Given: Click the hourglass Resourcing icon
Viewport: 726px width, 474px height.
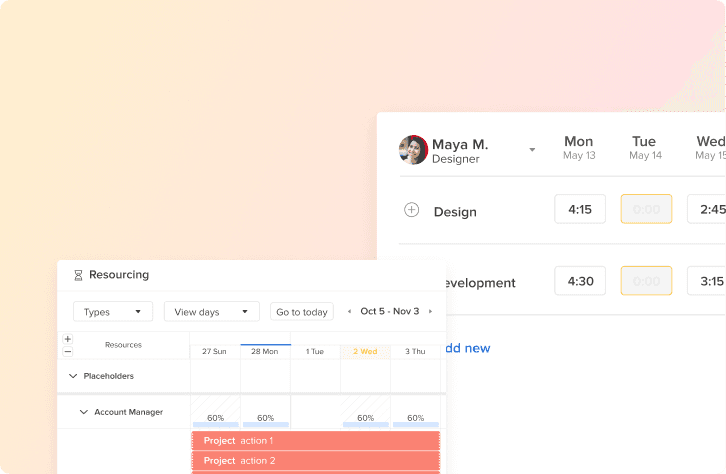Looking at the screenshot, I should pyautogui.click(x=78, y=275).
